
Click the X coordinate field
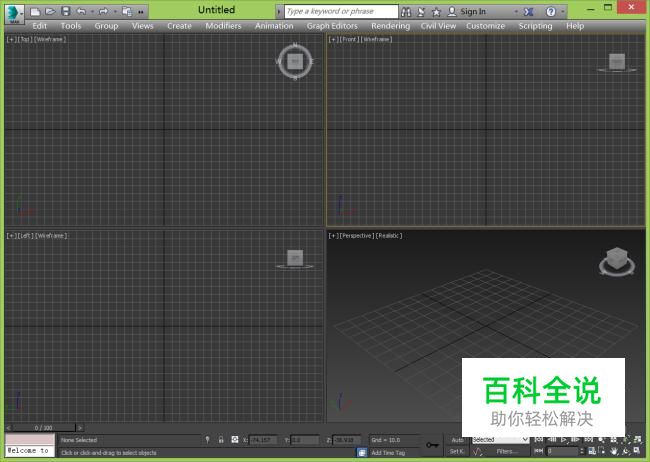[262, 440]
